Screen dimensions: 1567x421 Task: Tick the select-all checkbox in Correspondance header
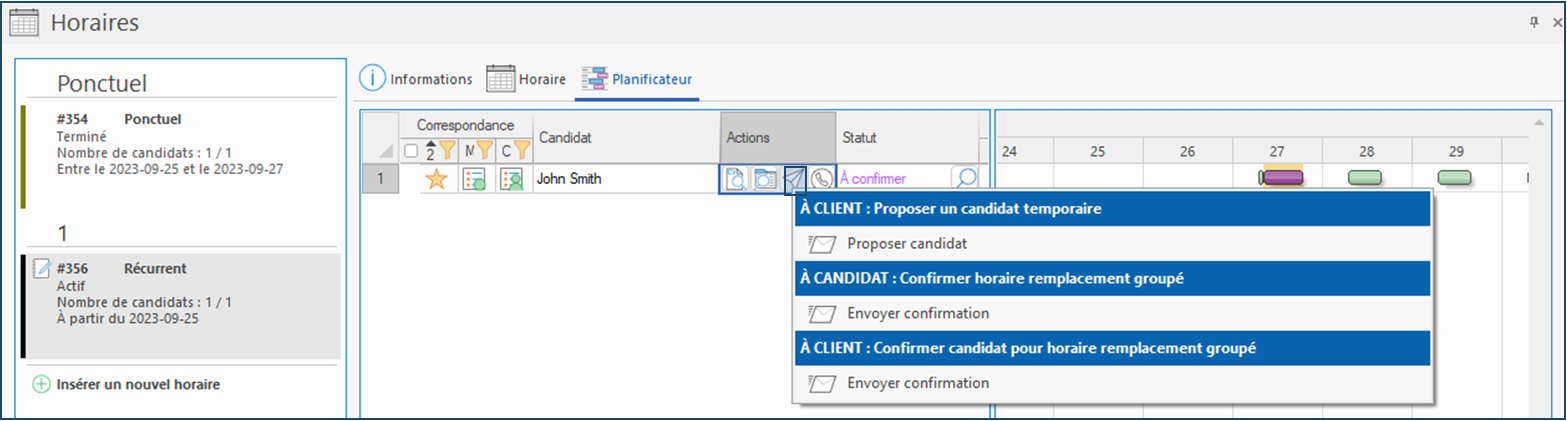coord(412,151)
